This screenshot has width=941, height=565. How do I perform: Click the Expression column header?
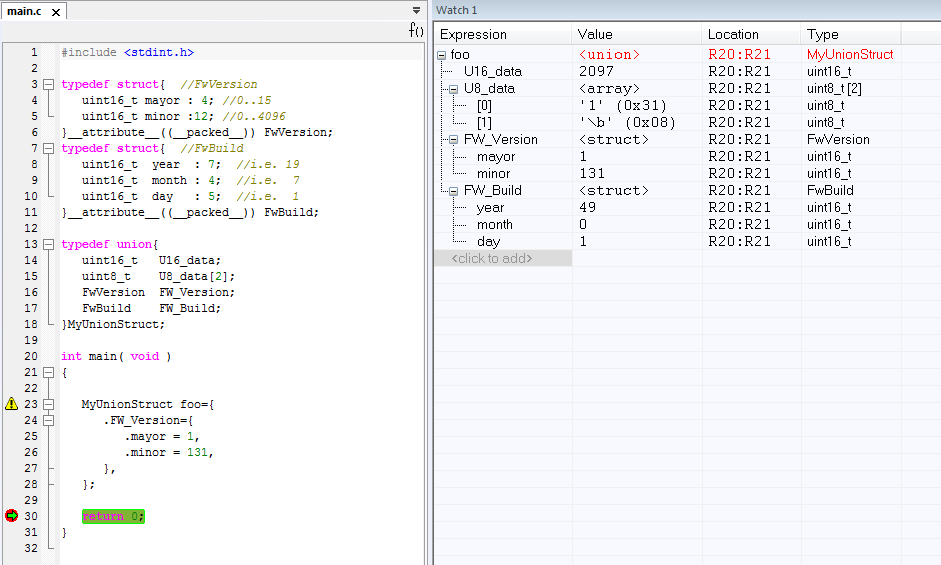pos(503,34)
